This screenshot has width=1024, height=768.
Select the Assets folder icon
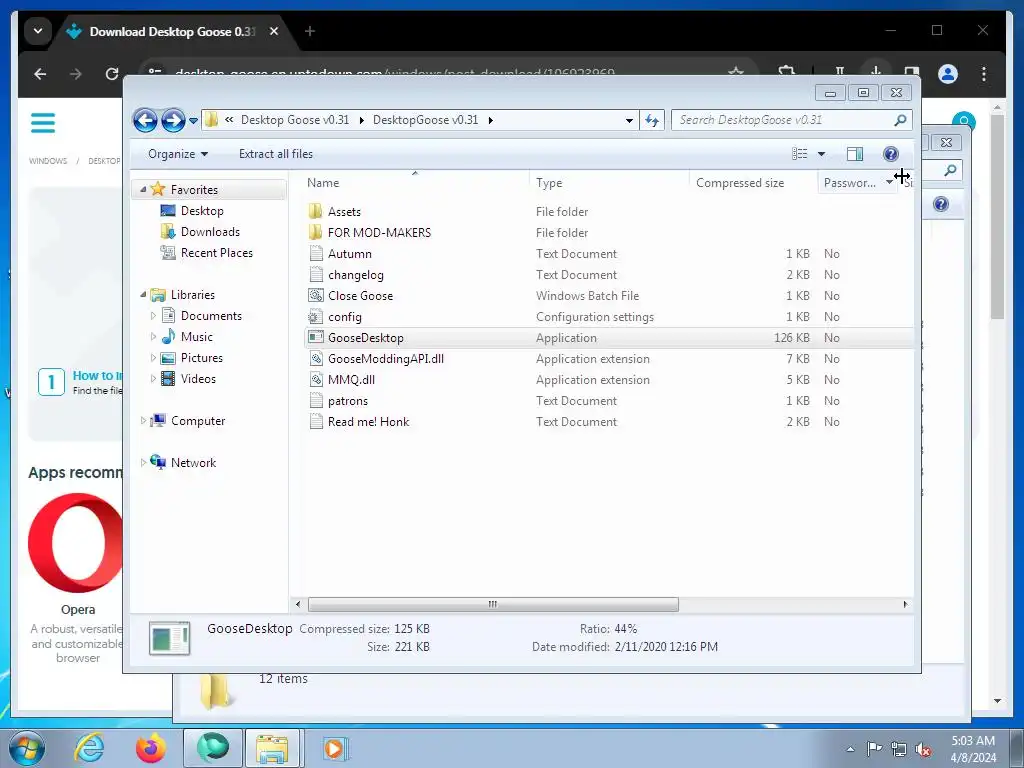(315, 211)
